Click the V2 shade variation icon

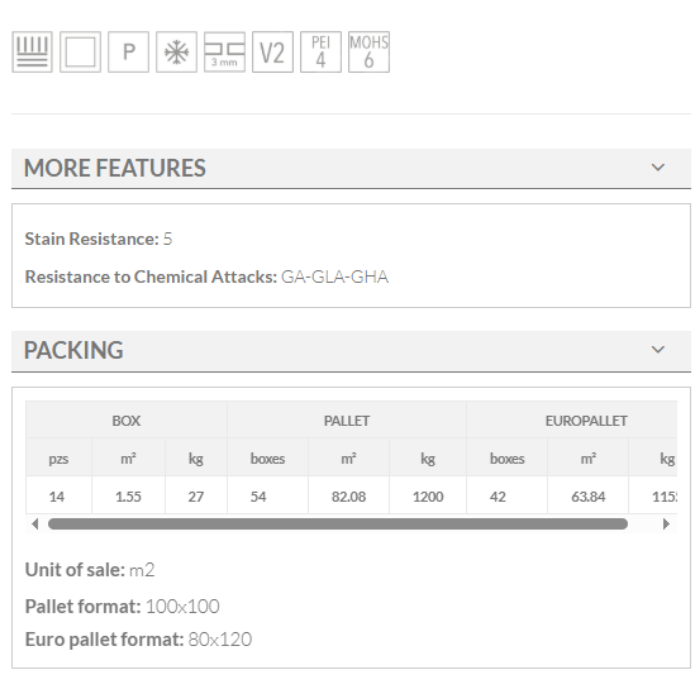click(x=272, y=53)
